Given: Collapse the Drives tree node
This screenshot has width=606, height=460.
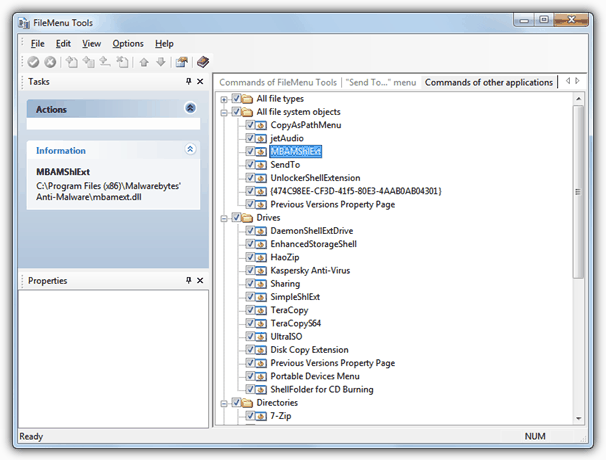Looking at the screenshot, I should [224, 218].
